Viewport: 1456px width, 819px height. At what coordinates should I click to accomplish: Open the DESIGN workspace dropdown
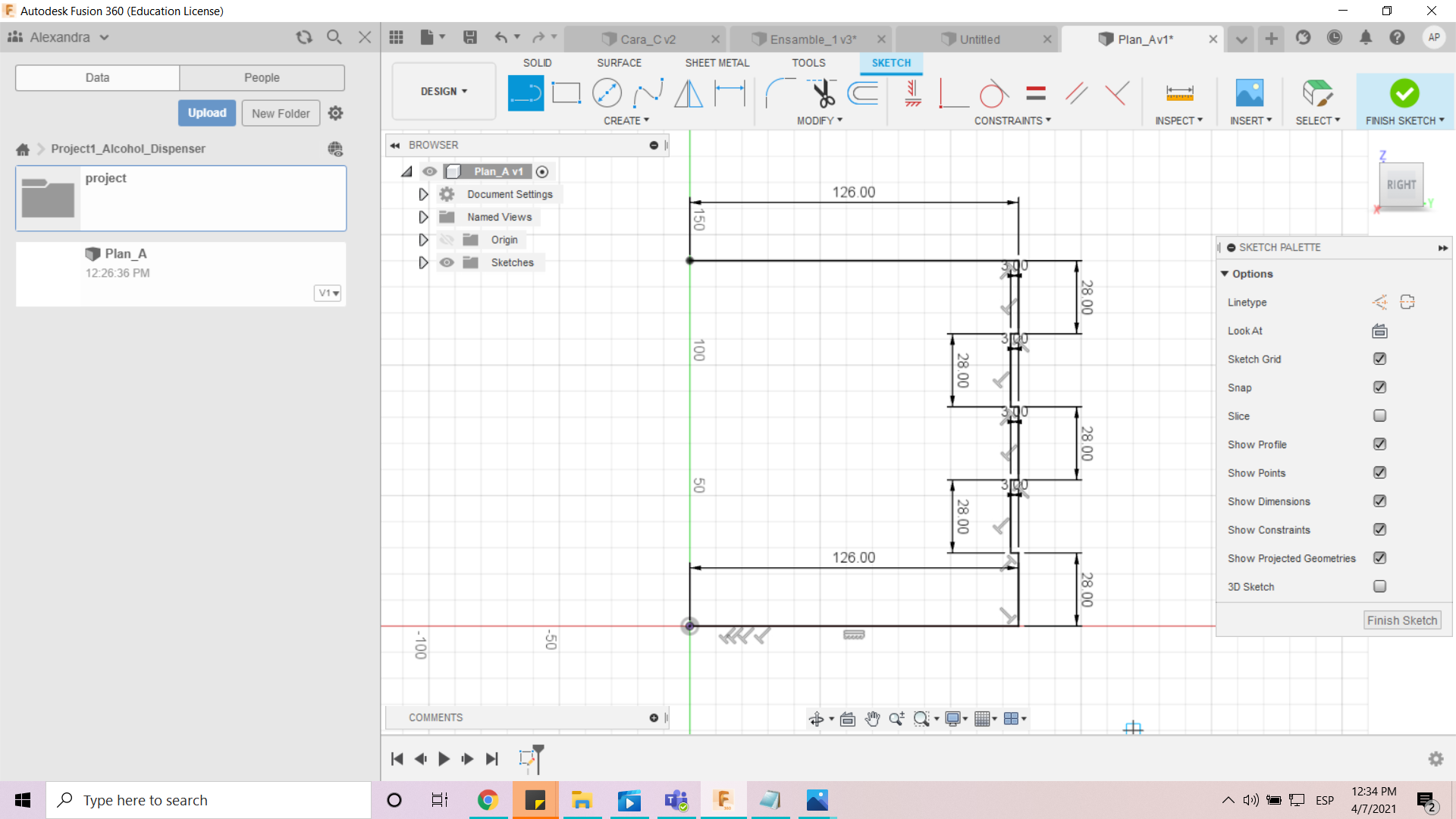pos(444,91)
